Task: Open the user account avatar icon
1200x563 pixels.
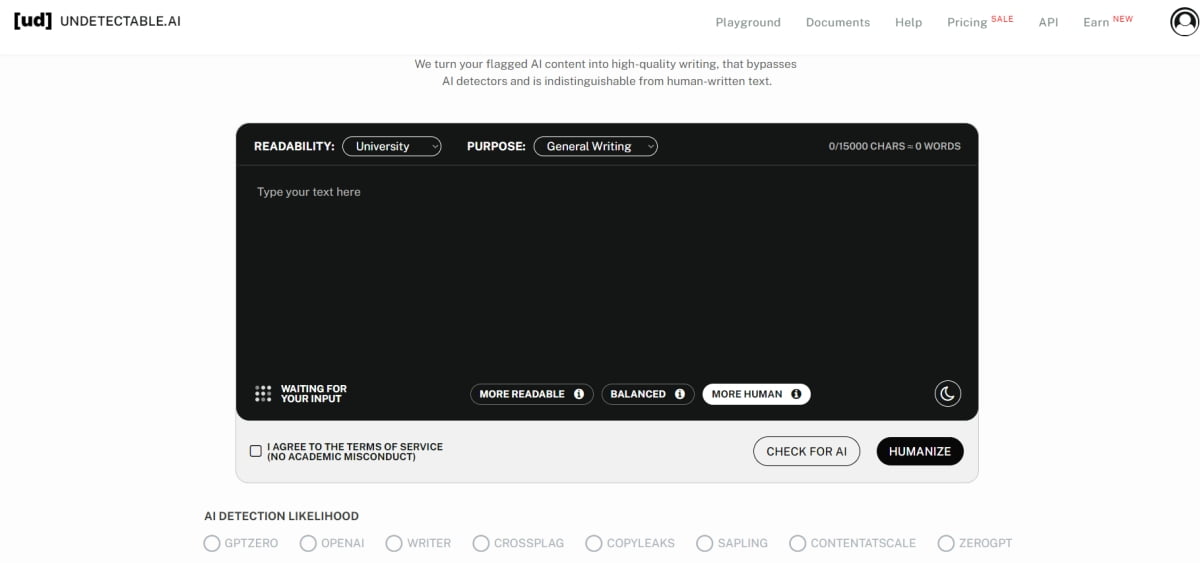Action: pyautogui.click(x=1184, y=22)
